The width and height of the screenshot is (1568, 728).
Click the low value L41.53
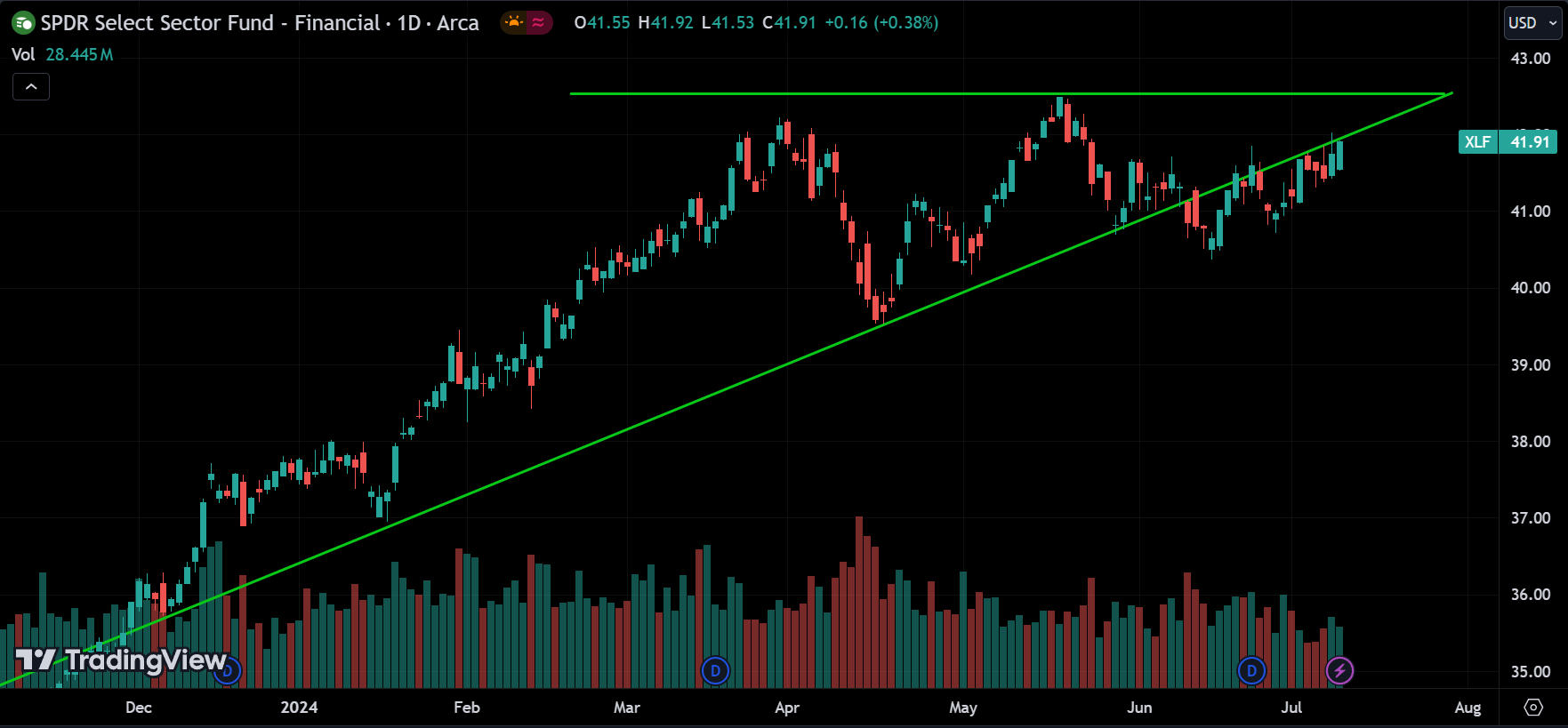pyautogui.click(x=728, y=23)
